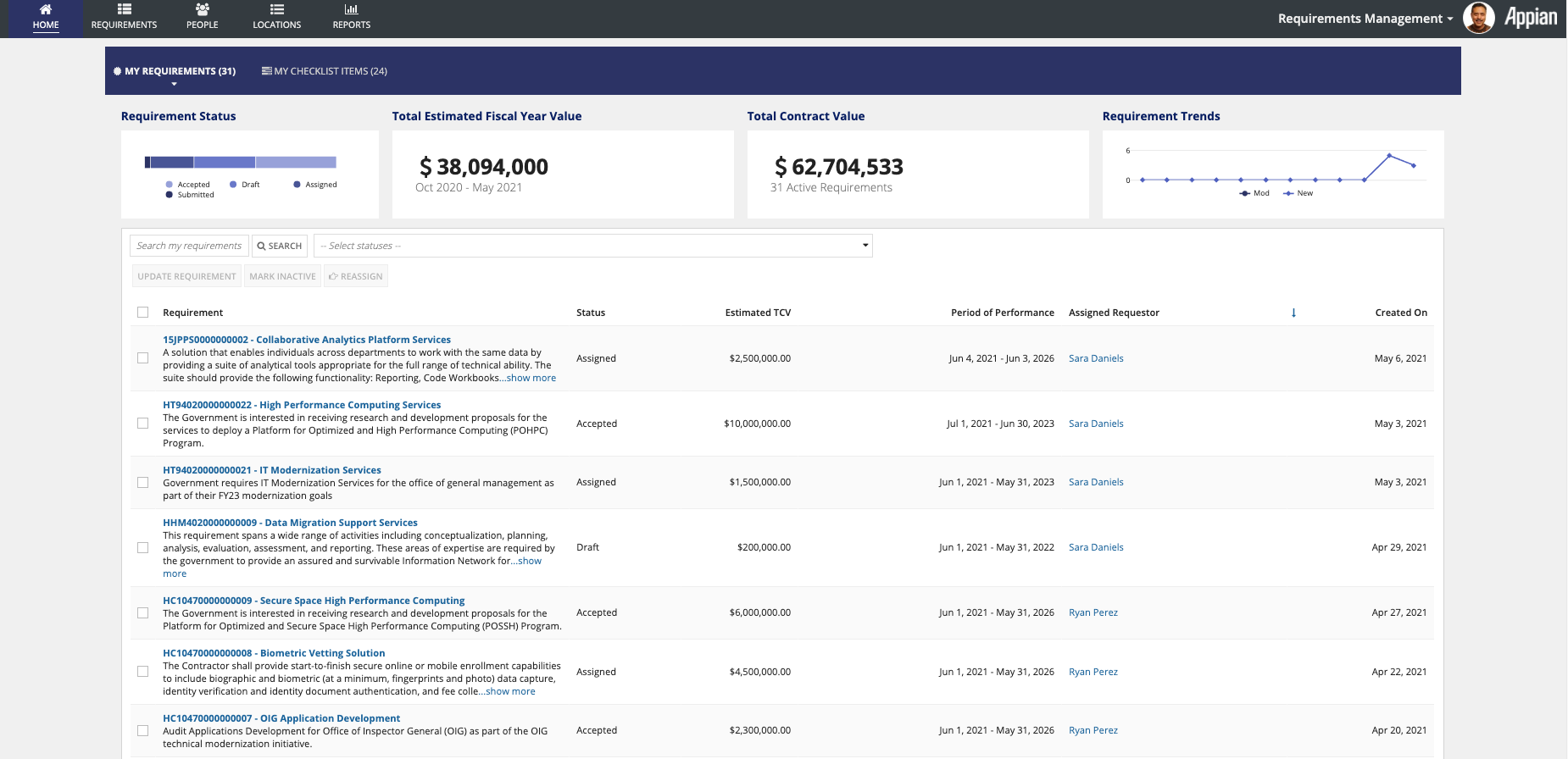Open Sara Daniels on Collaborative Analytics row
Viewport: 1568px width, 759px height.
pyautogui.click(x=1096, y=358)
